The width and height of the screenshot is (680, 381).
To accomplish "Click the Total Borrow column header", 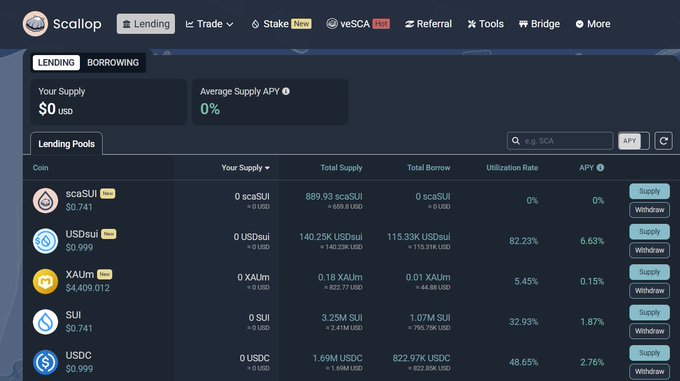I will point(428,168).
